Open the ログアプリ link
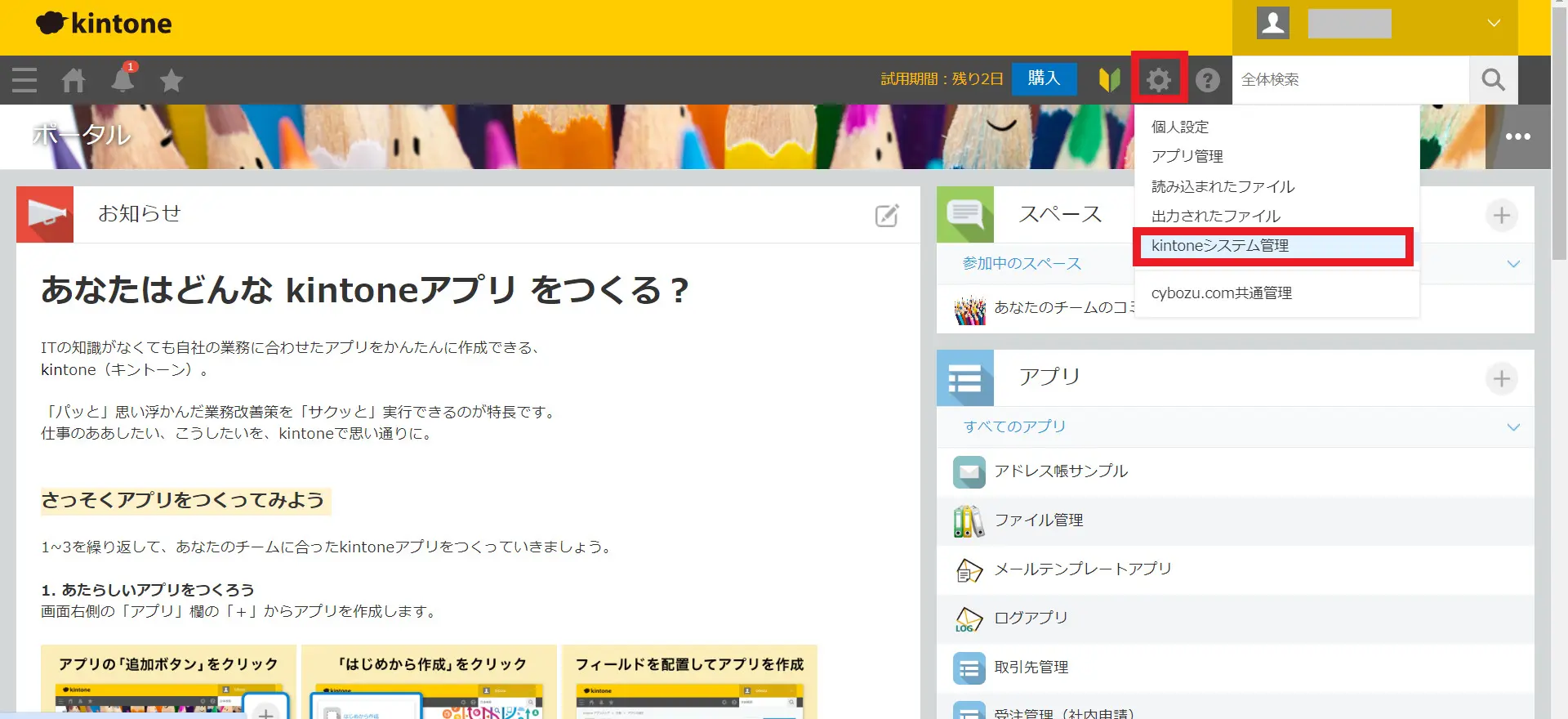The width and height of the screenshot is (1568, 719). click(1031, 618)
